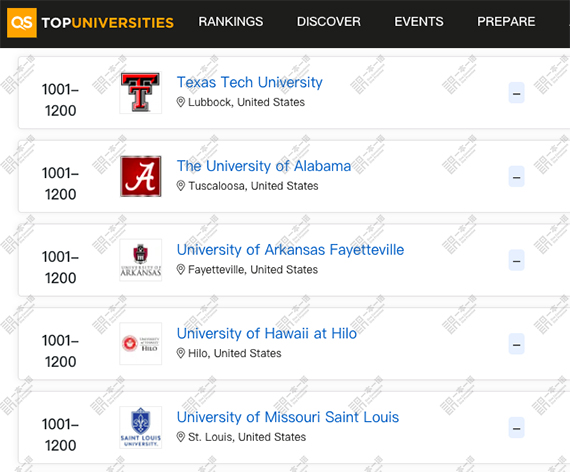Image resolution: width=570 pixels, height=472 pixels.
Task: Click location pin icon beside Lubbock
Action: click(x=181, y=102)
